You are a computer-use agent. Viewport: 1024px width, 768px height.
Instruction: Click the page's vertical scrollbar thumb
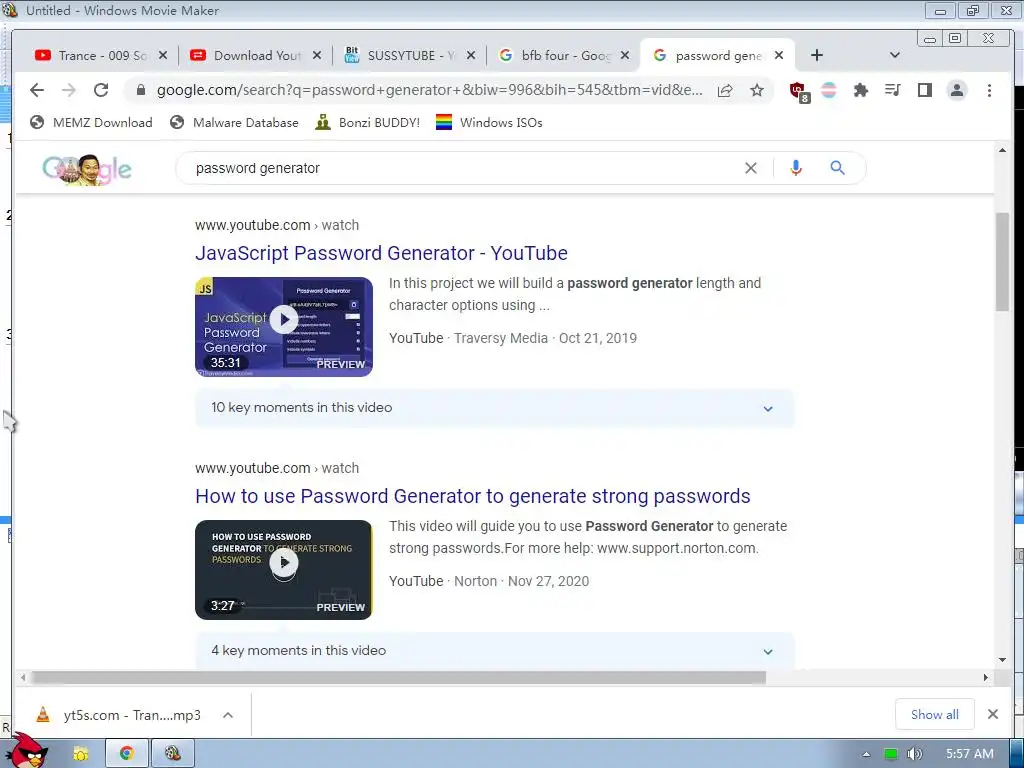(x=1002, y=261)
